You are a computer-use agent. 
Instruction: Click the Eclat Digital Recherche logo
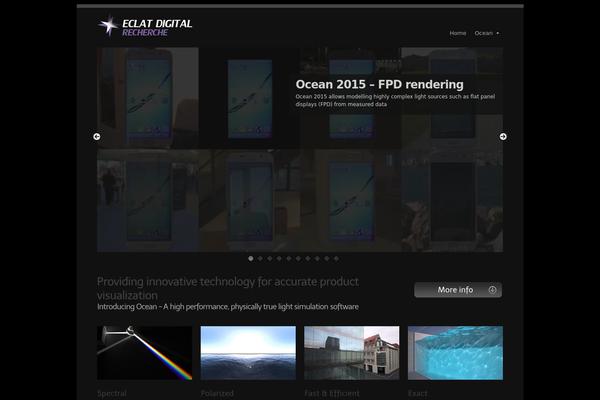(145, 26)
